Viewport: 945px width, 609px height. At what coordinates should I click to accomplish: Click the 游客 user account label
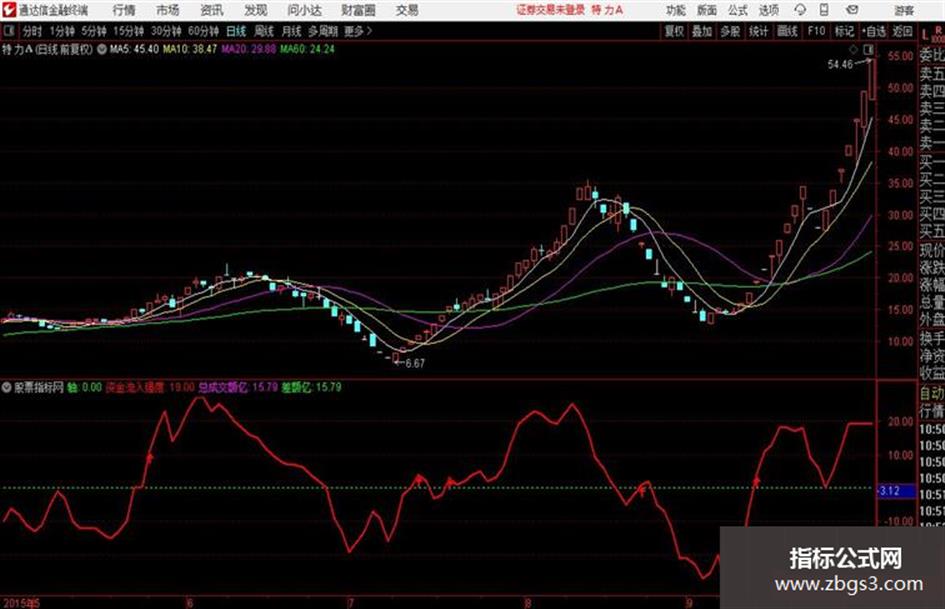(x=904, y=10)
